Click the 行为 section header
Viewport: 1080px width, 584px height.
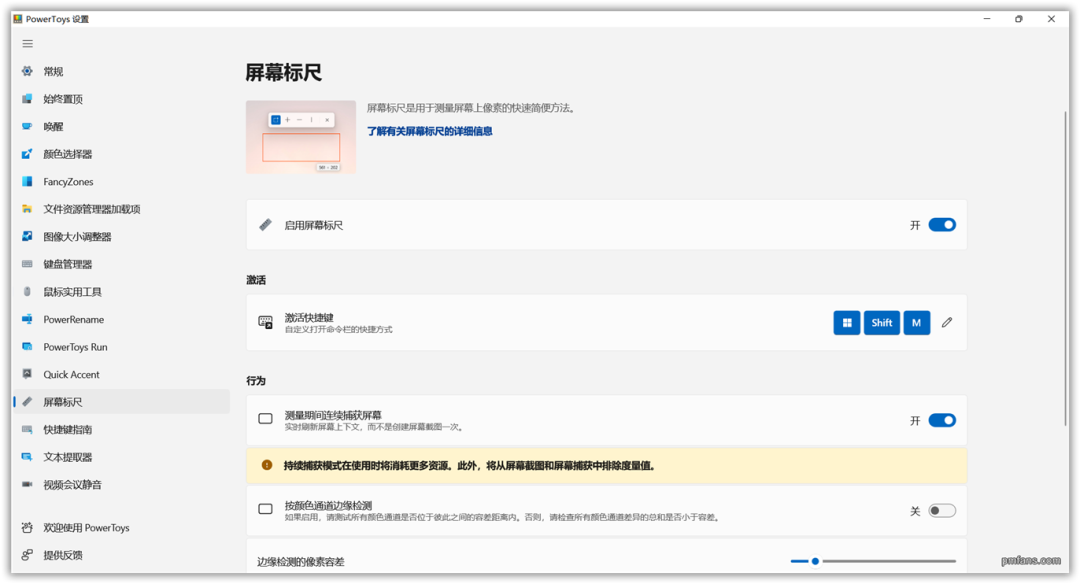pyautogui.click(x=256, y=380)
